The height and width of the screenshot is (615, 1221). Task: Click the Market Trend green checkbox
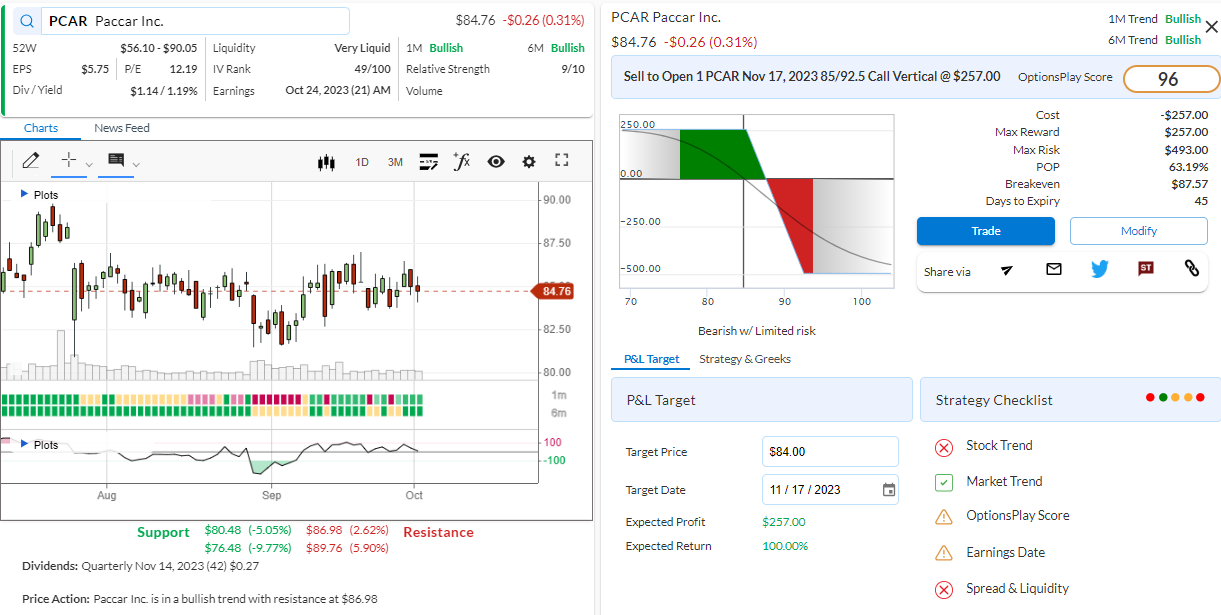944,483
